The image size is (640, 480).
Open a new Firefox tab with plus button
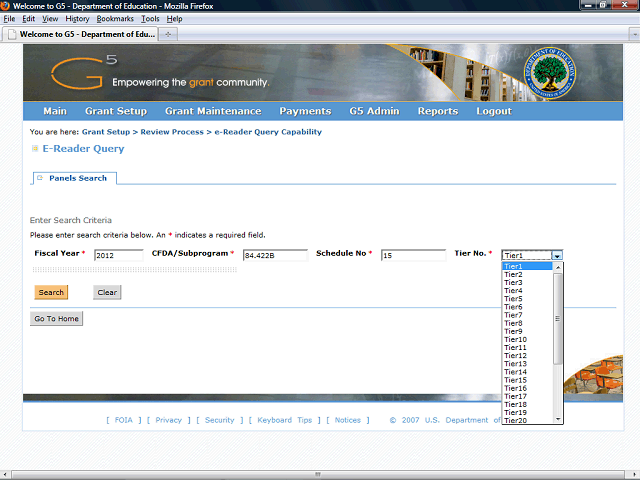[x=168, y=34]
